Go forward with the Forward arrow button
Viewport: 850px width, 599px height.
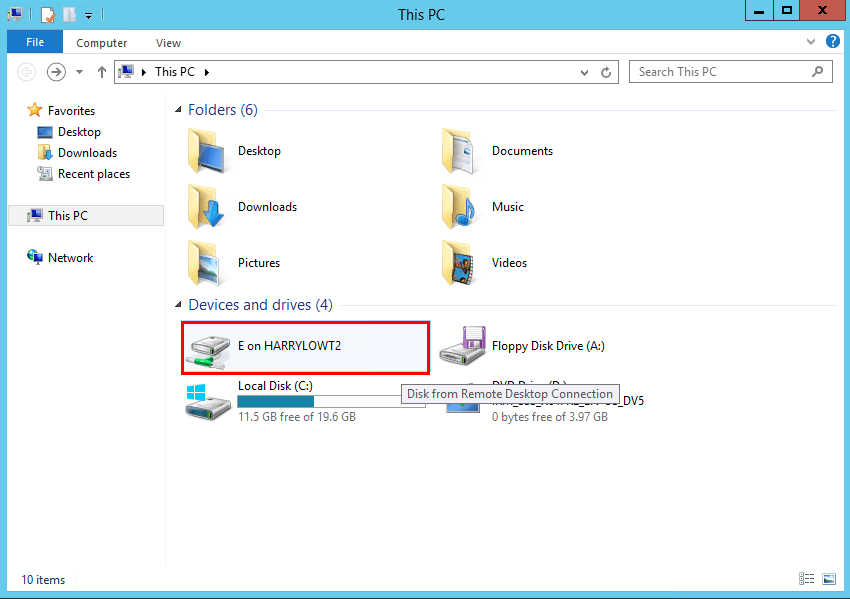click(56, 72)
